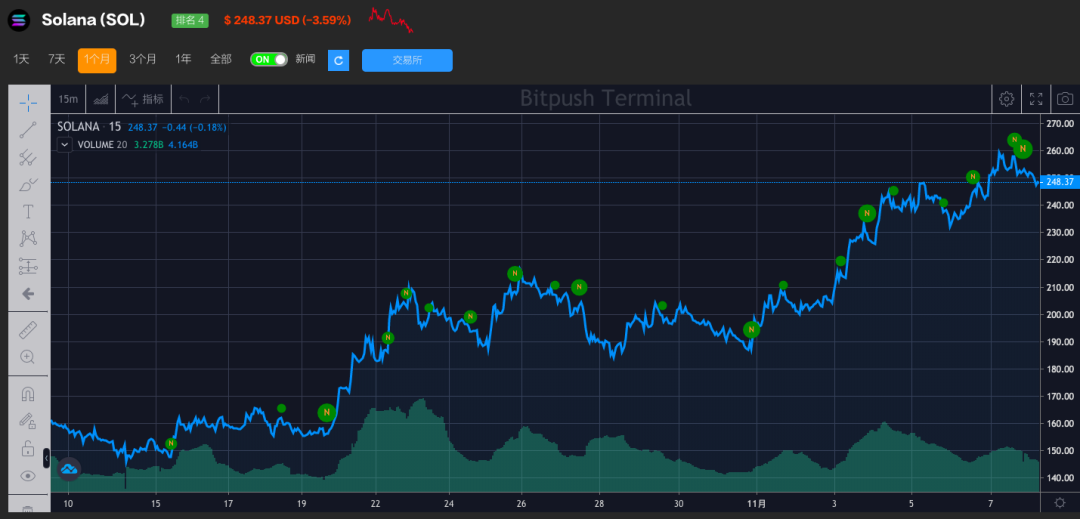This screenshot has height=519, width=1080.
Task: Hide all drawings with the eye icon
Action: click(28, 476)
